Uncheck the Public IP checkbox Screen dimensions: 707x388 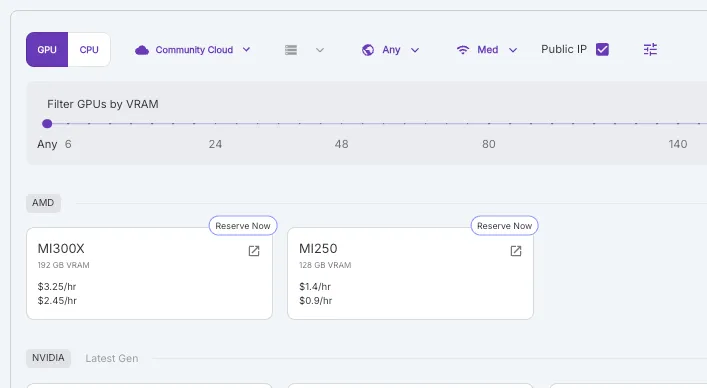[602, 49]
